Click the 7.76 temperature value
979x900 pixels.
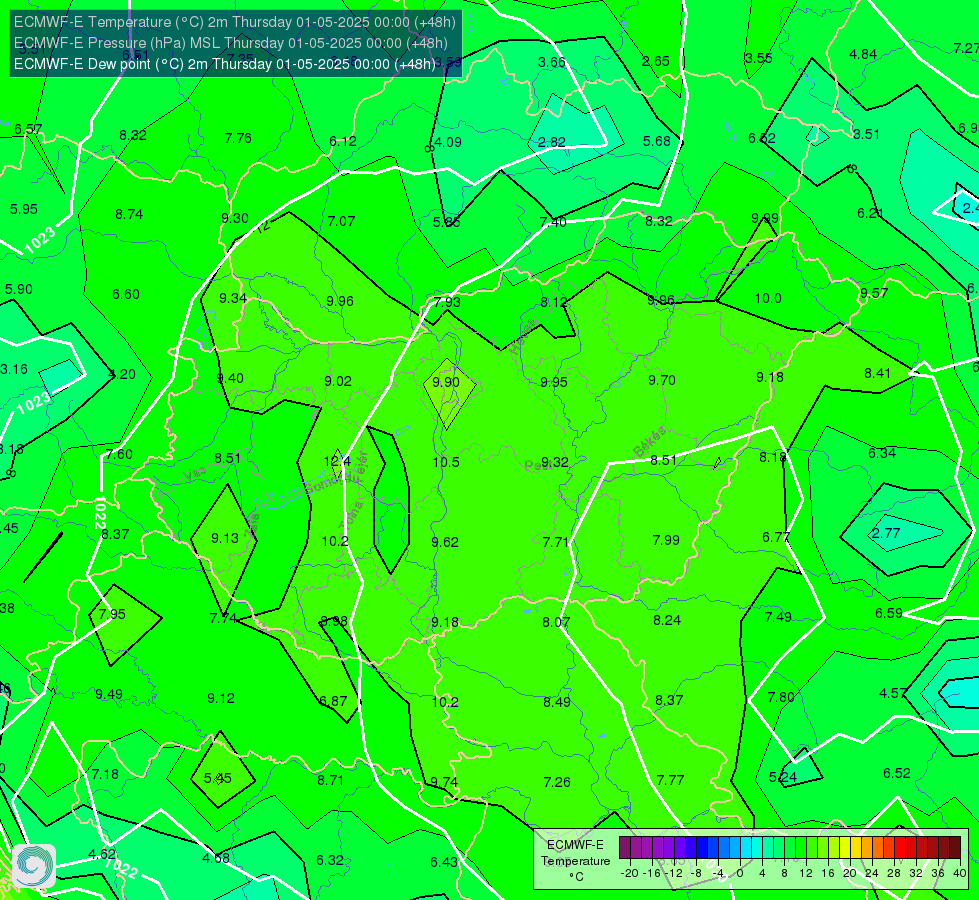[x=238, y=138]
